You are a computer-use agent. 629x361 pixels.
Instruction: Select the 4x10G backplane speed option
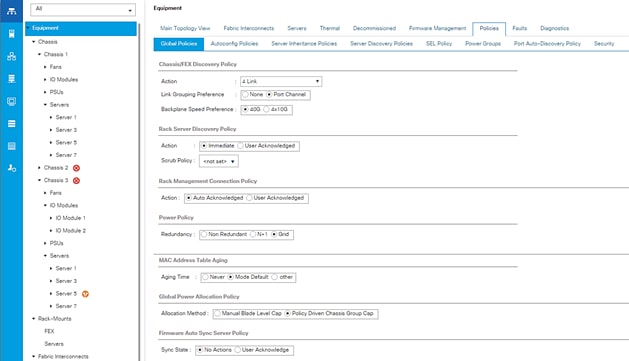(266, 109)
